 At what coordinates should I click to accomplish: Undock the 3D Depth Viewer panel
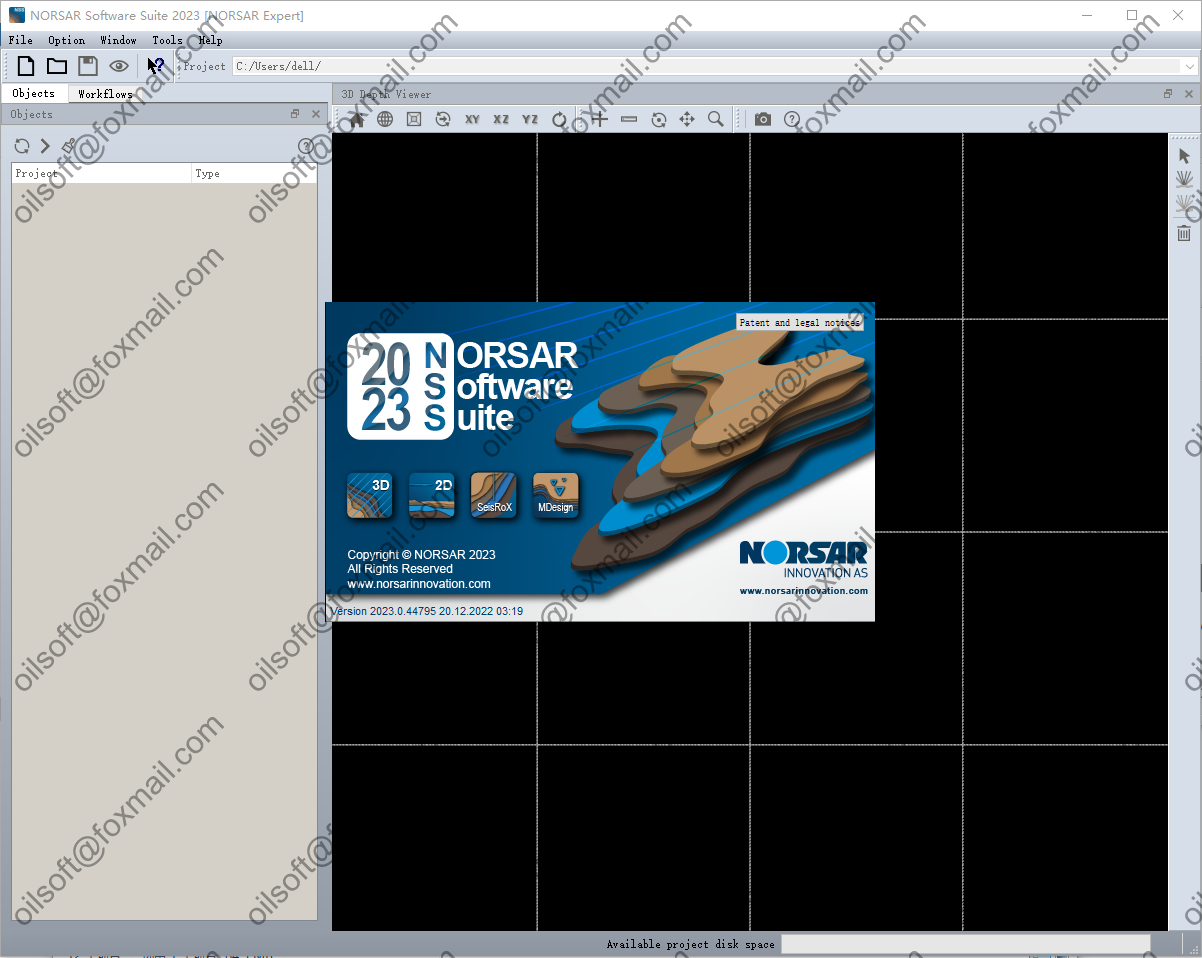click(1168, 94)
